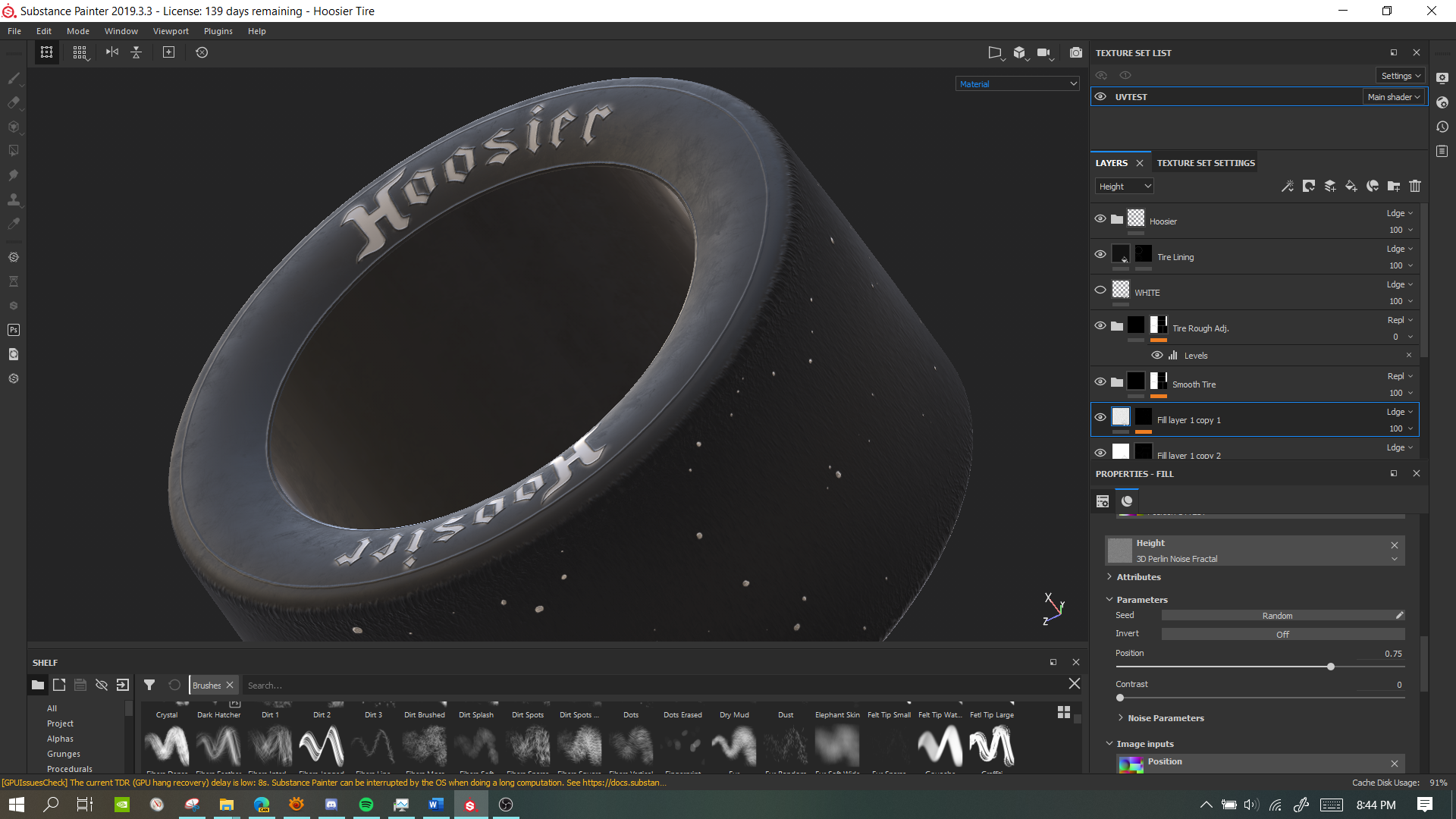Select the Layers tab
The width and height of the screenshot is (1456, 819).
1112,163
